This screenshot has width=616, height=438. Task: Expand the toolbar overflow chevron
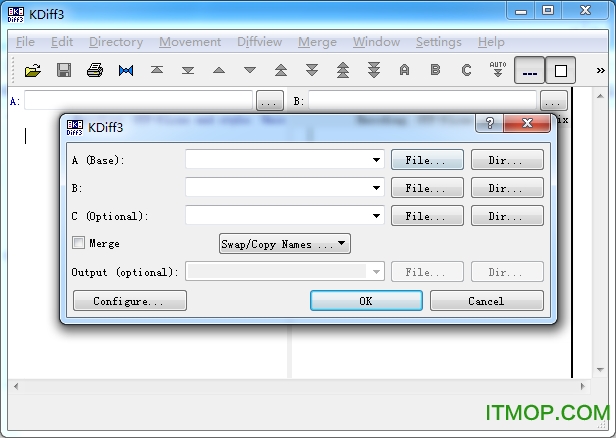click(x=600, y=71)
